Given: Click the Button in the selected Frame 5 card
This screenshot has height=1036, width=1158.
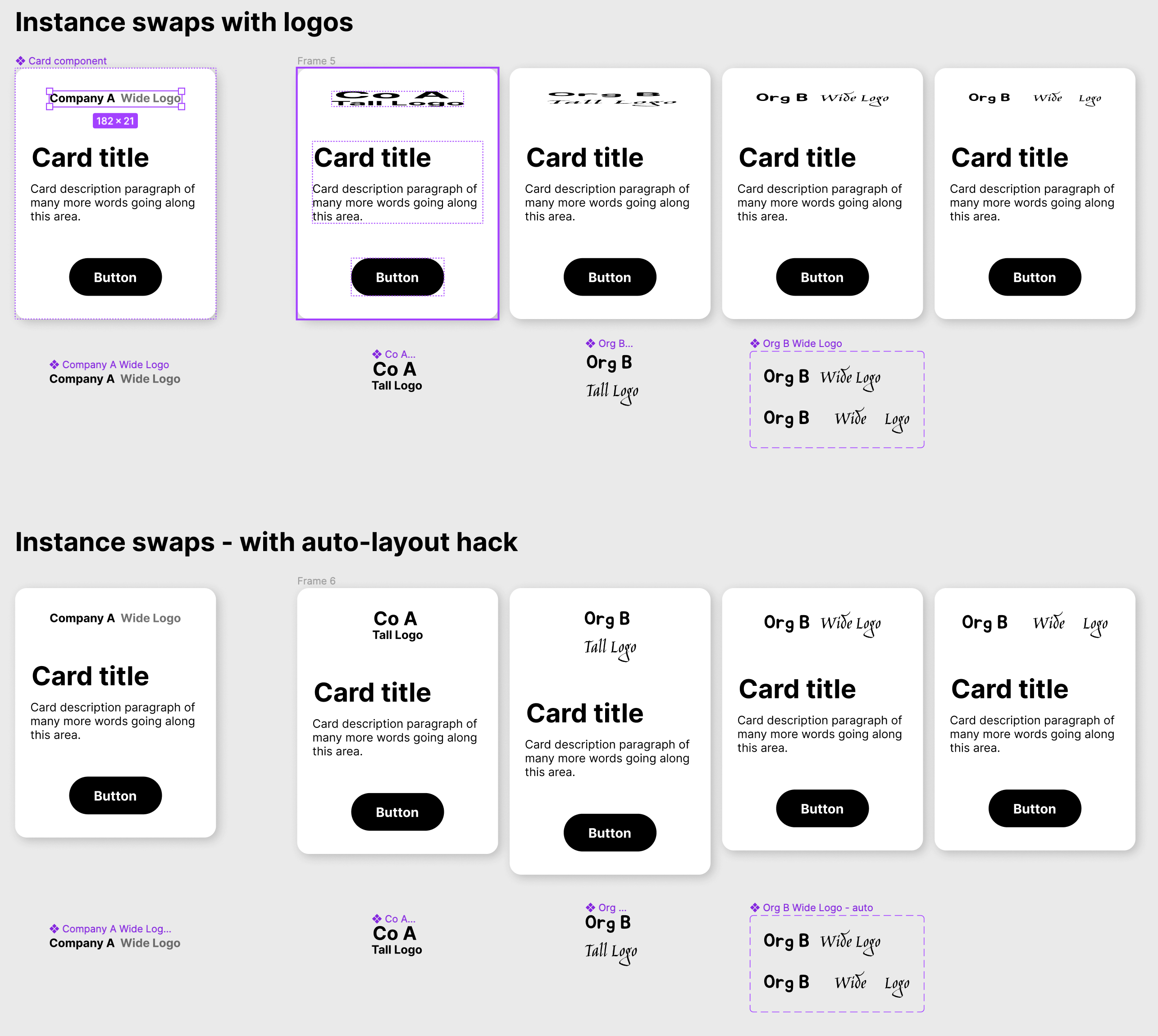Looking at the screenshot, I should tap(397, 277).
